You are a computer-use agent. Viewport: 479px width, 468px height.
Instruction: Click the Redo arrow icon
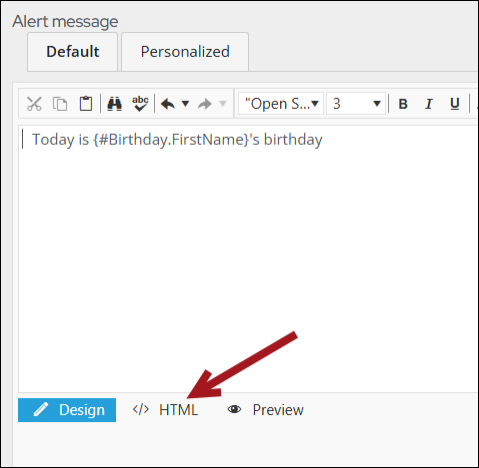tap(205, 104)
